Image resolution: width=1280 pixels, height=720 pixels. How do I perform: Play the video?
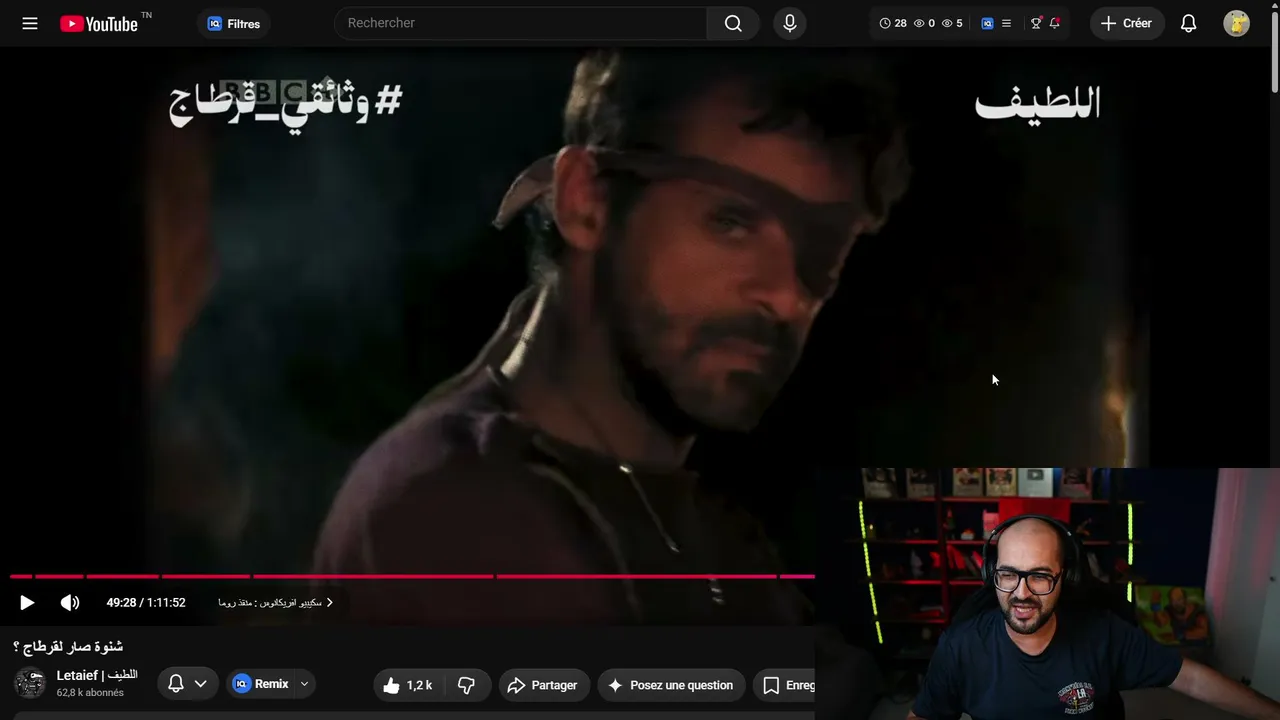[x=27, y=602]
